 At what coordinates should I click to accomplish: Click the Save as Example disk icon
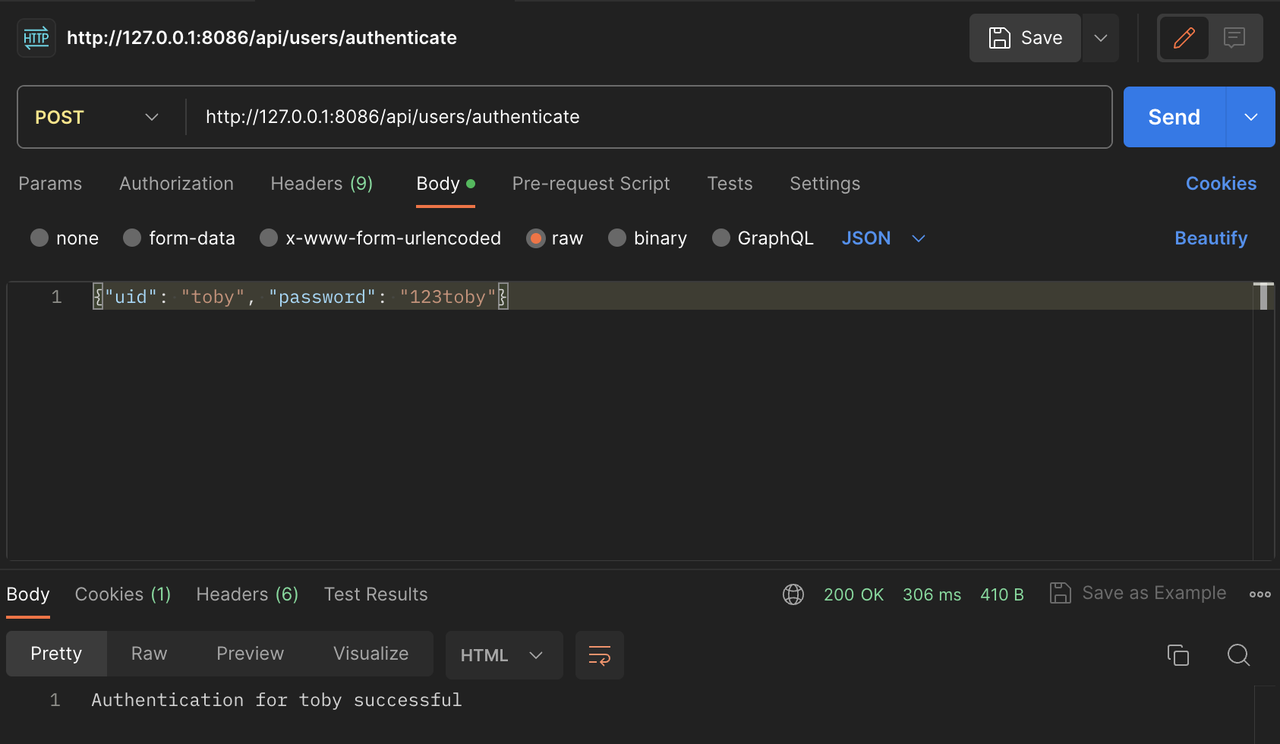[x=1060, y=593]
